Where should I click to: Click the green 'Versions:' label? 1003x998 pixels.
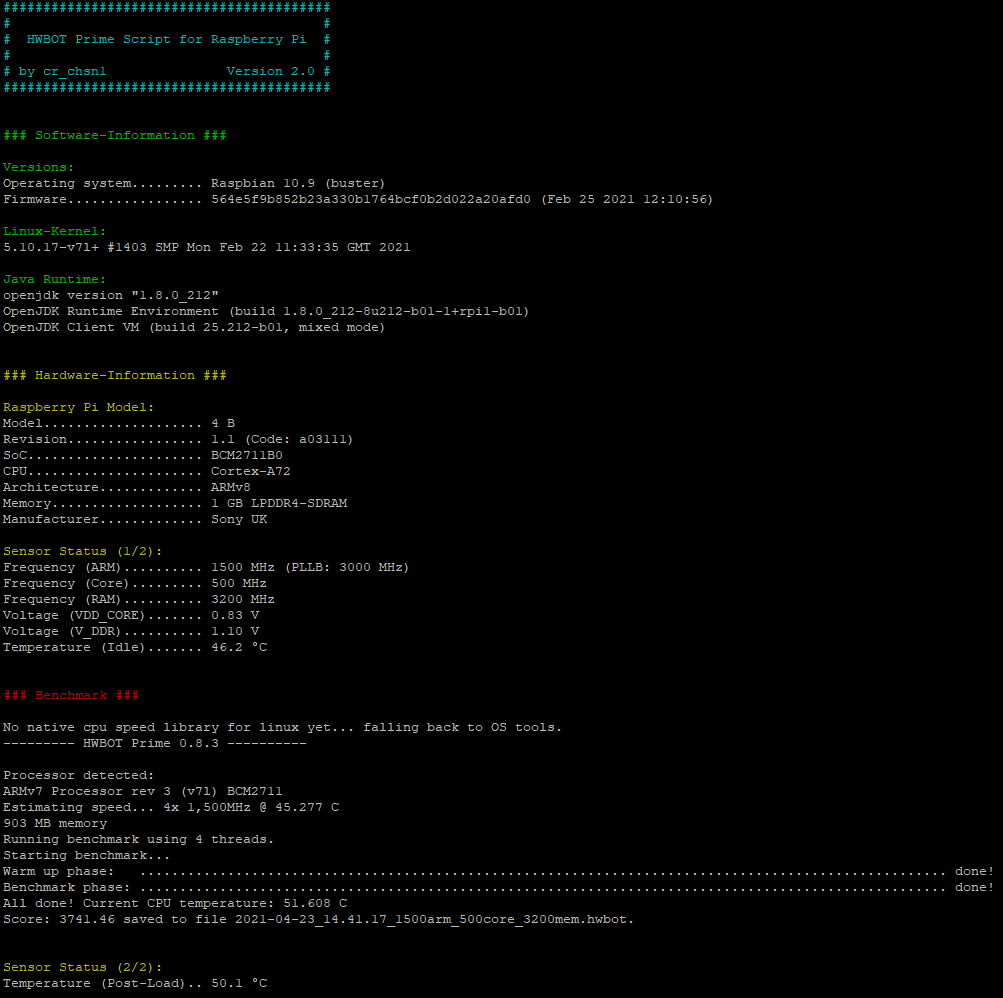point(38,167)
